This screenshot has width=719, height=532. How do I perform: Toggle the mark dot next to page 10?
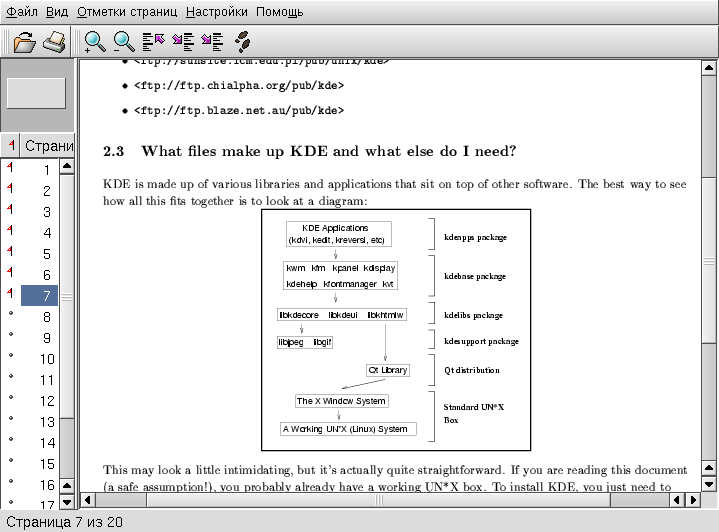tap(11, 359)
